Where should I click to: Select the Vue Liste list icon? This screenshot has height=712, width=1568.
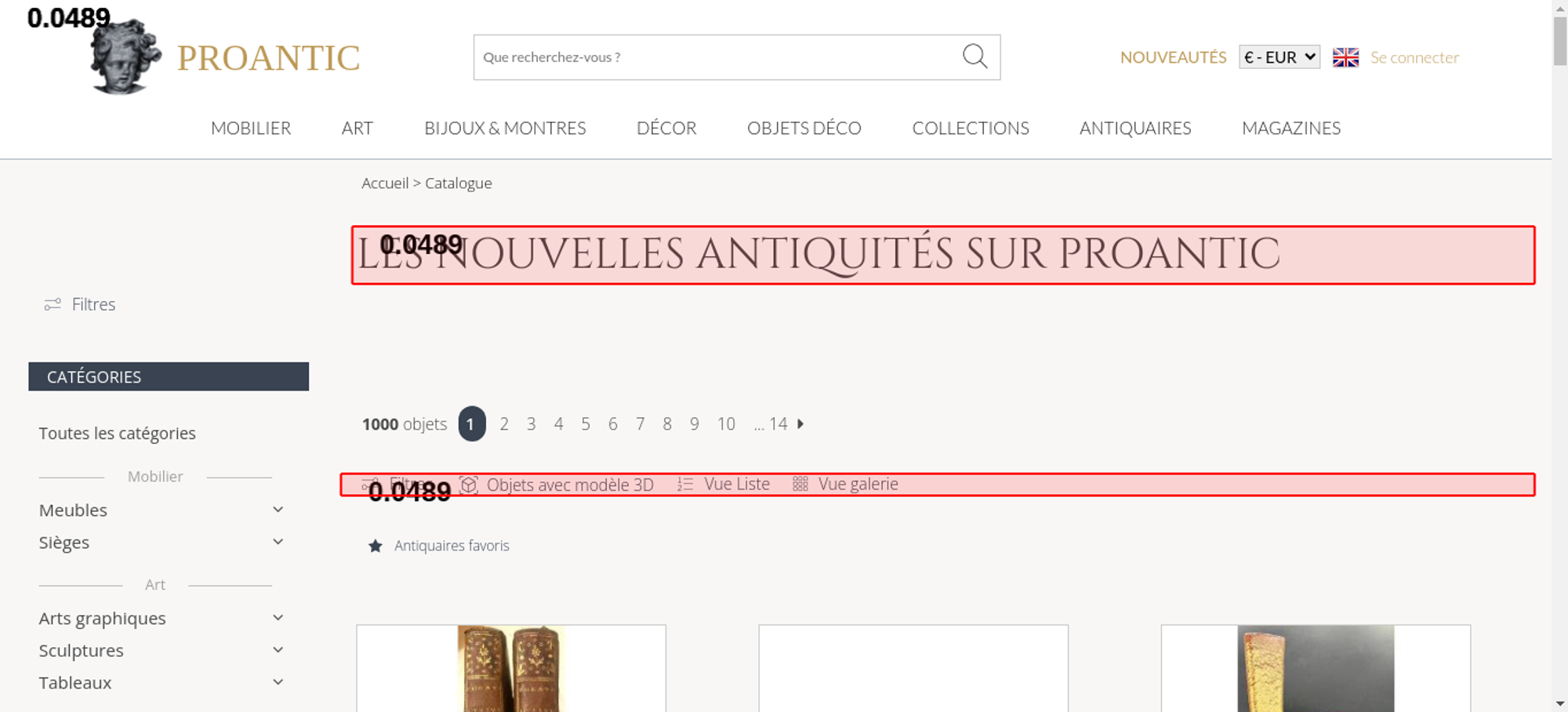coord(685,485)
